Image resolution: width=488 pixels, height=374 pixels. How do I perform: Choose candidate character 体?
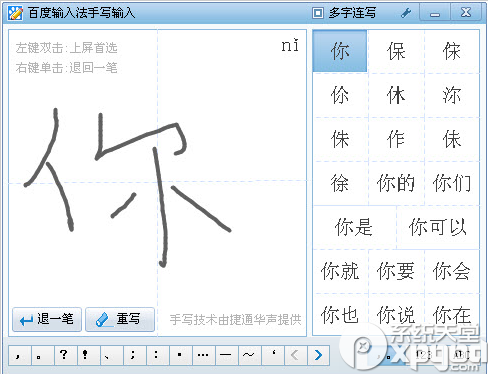pos(396,95)
